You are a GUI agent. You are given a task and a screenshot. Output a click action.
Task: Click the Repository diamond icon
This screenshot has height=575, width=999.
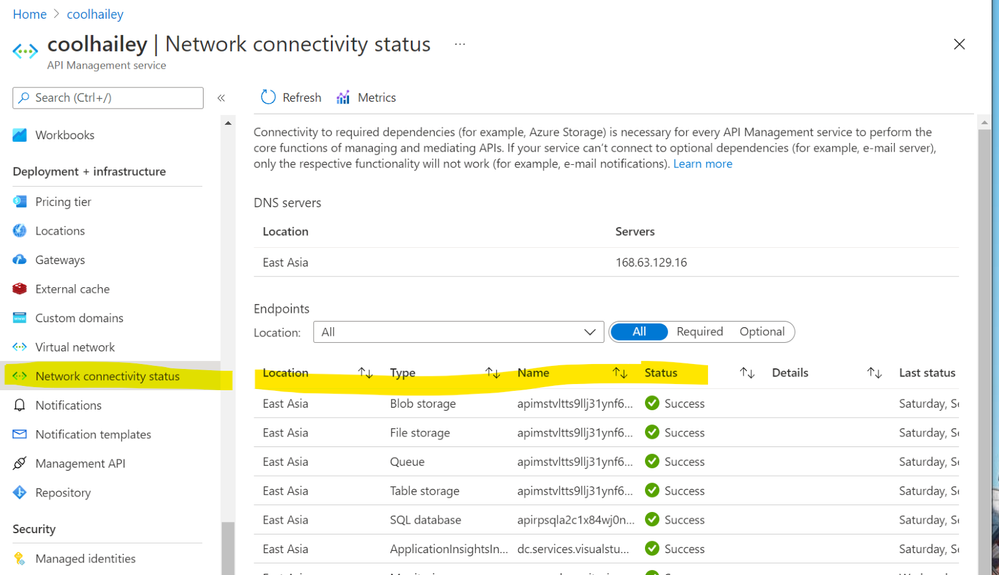[x=20, y=492]
